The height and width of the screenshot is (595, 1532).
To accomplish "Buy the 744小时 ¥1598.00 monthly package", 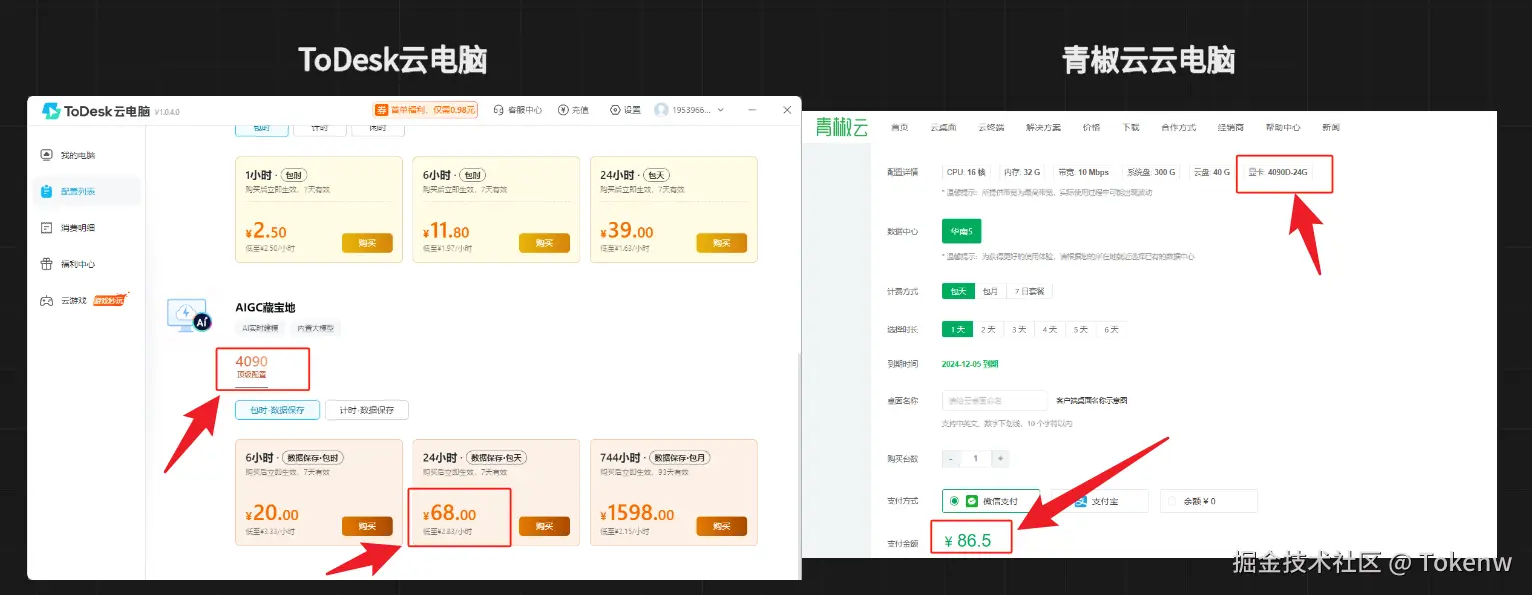I will click(x=721, y=526).
